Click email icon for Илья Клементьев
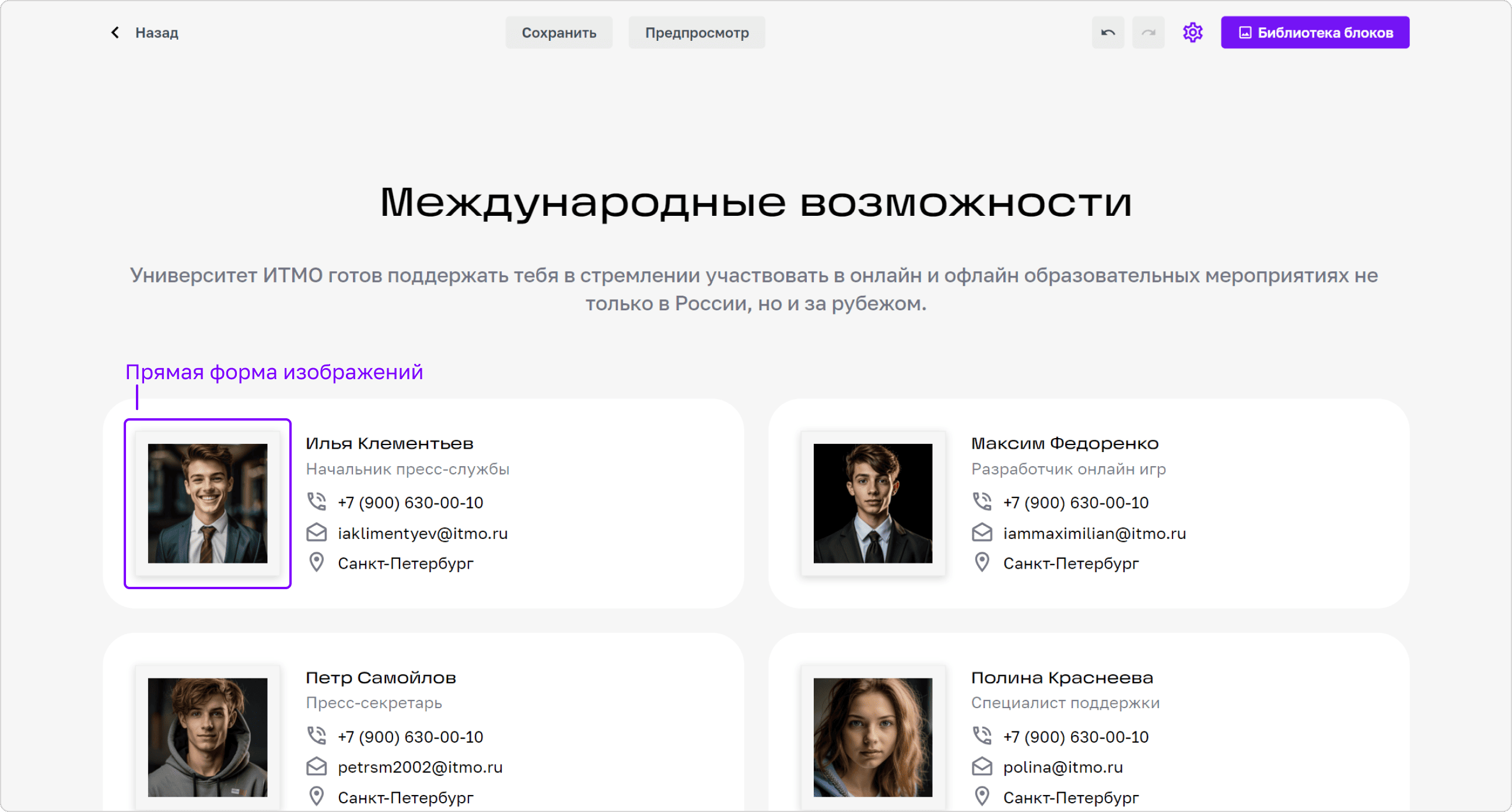Image resolution: width=1512 pixels, height=812 pixels. [316, 533]
